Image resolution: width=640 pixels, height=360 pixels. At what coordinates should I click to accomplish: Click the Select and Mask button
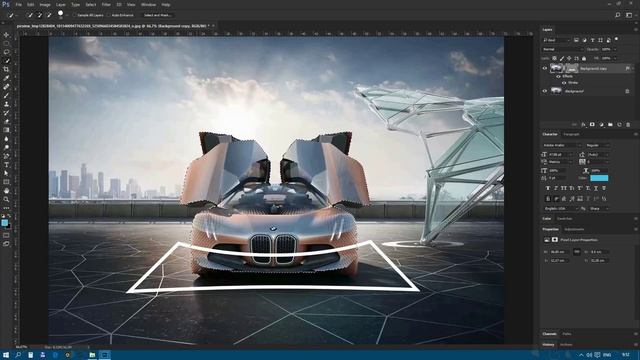[158, 15]
